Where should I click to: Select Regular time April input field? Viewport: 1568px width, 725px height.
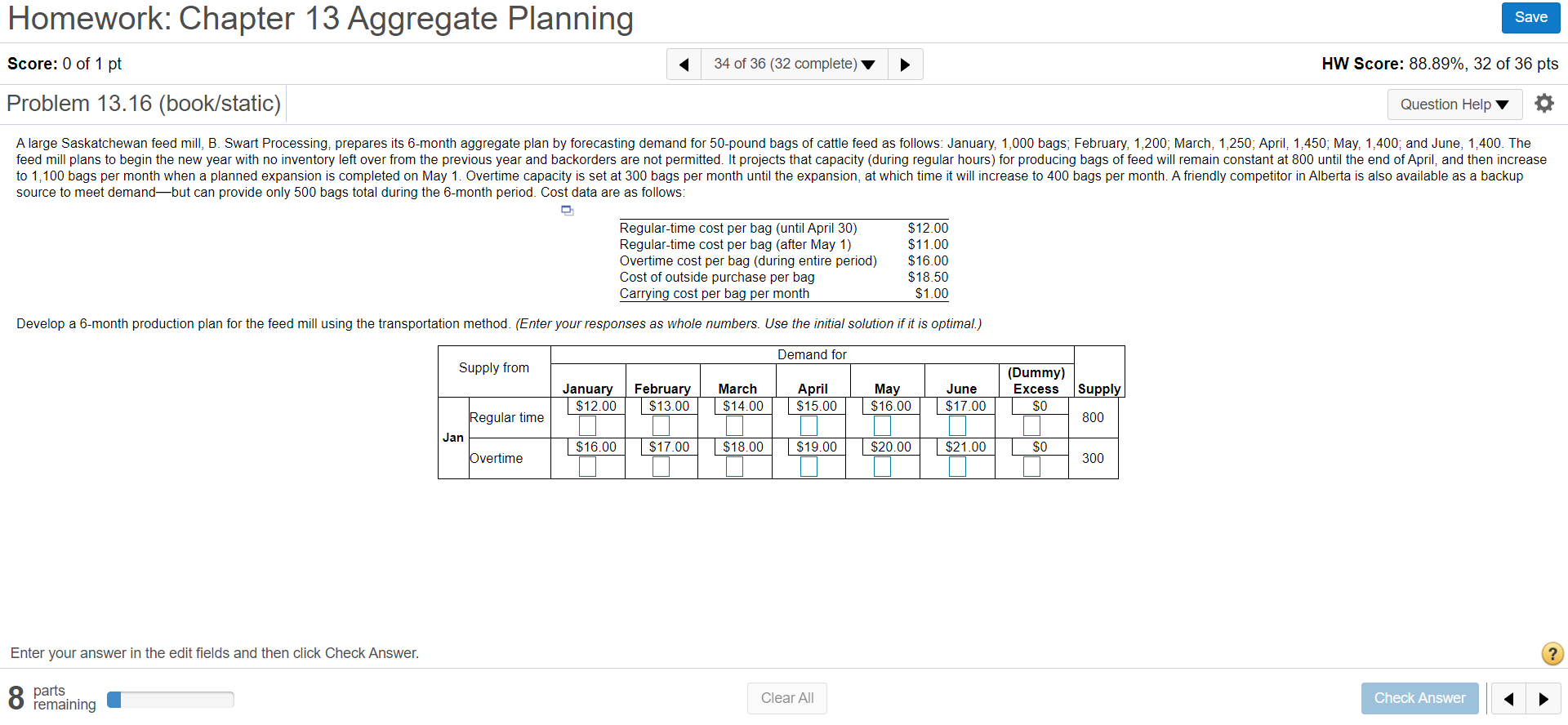click(x=808, y=426)
